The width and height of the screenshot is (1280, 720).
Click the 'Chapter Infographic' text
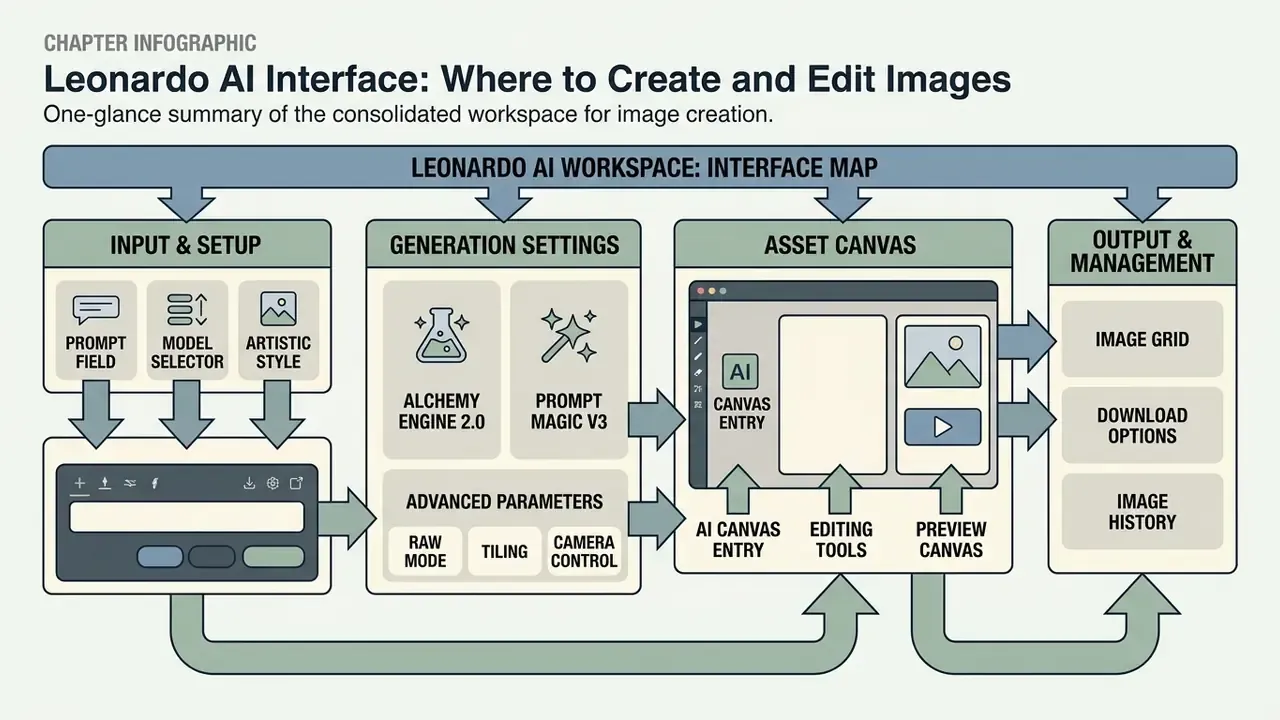point(150,43)
